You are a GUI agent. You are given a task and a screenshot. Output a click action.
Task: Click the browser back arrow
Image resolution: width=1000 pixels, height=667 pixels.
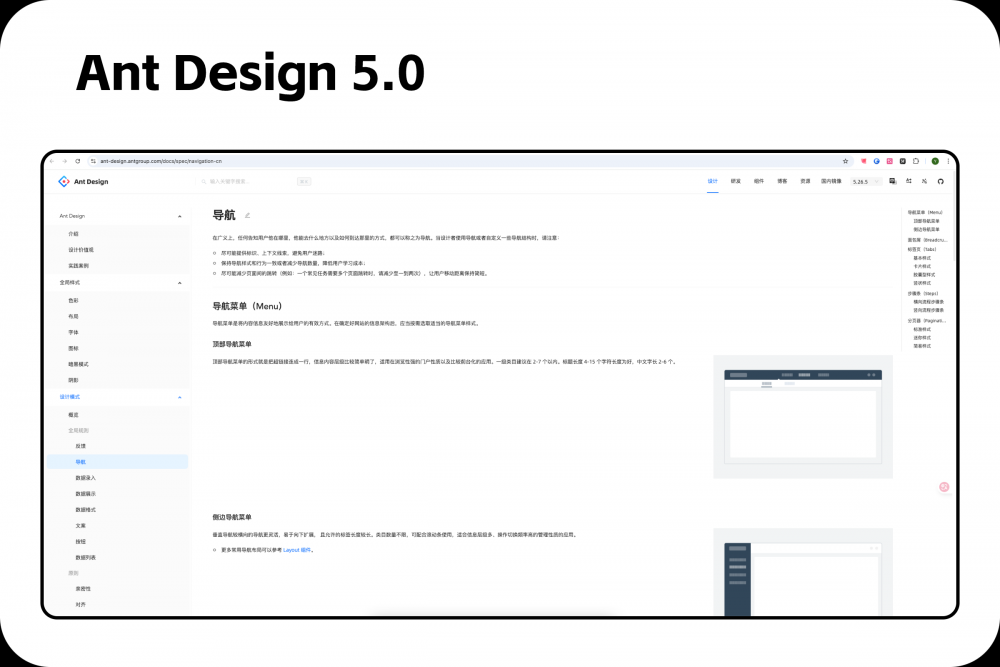pyautogui.click(x=52, y=161)
